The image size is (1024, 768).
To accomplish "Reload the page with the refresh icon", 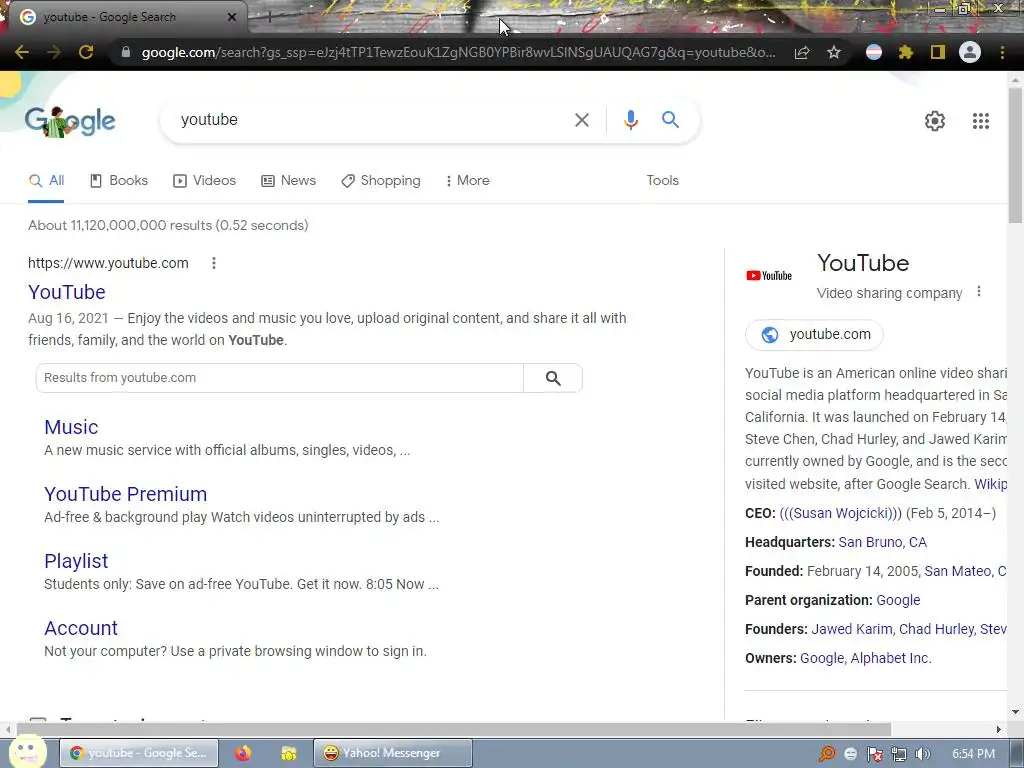I will pyautogui.click(x=86, y=52).
